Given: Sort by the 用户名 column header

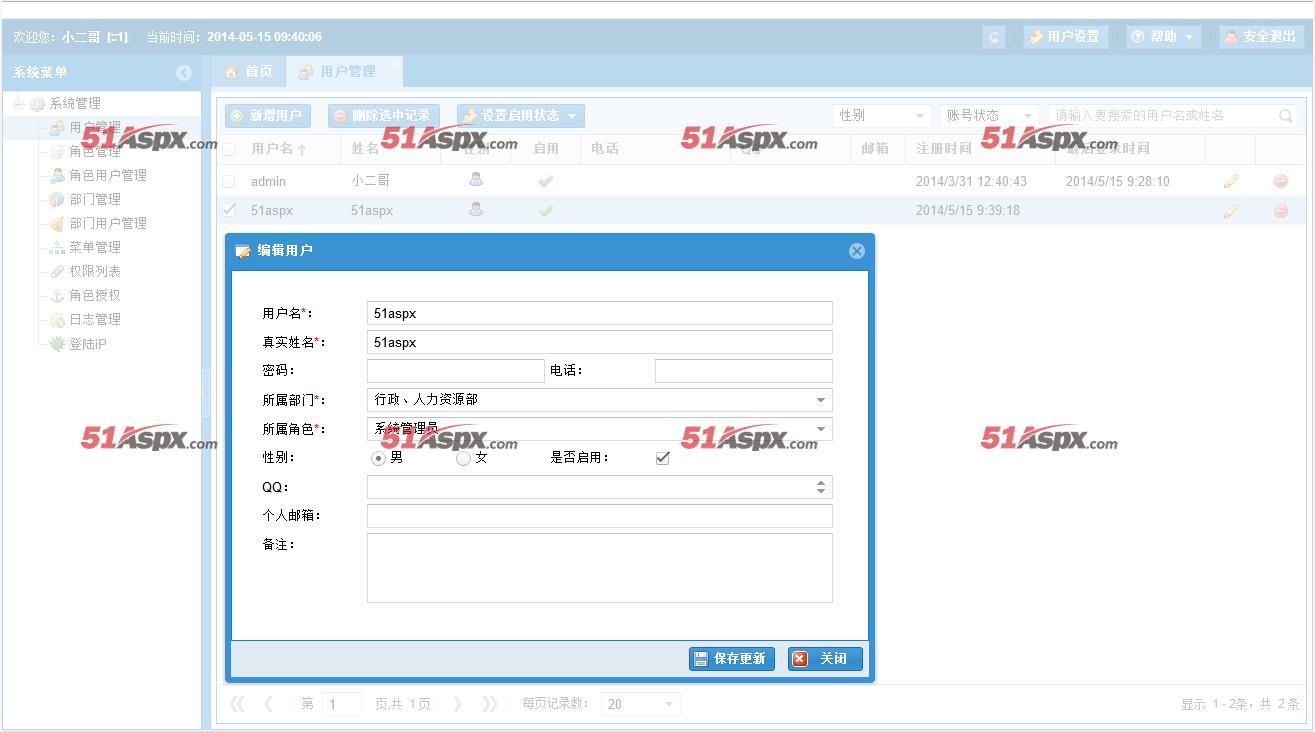Looking at the screenshot, I should (x=279, y=149).
